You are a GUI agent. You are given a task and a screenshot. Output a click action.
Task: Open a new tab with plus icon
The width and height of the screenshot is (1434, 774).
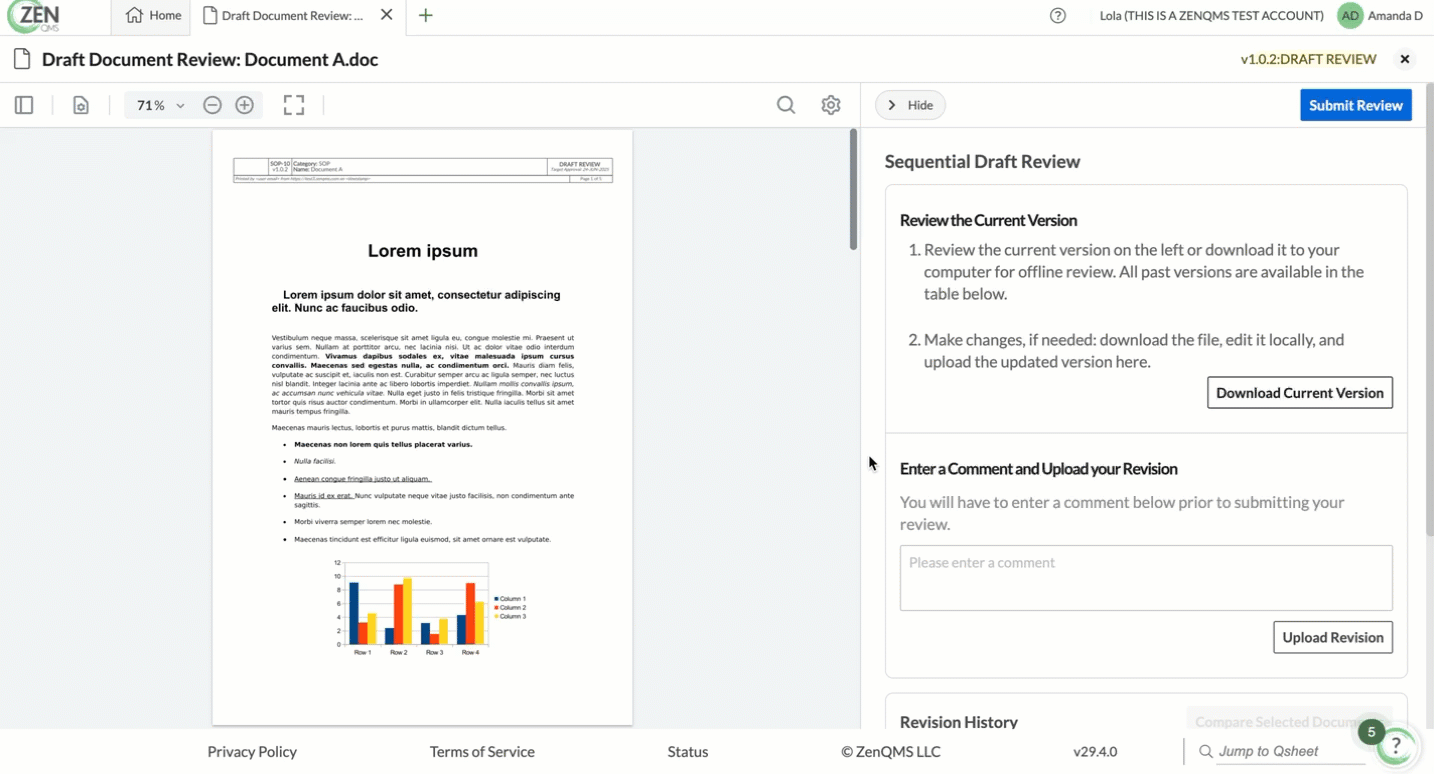tap(426, 15)
